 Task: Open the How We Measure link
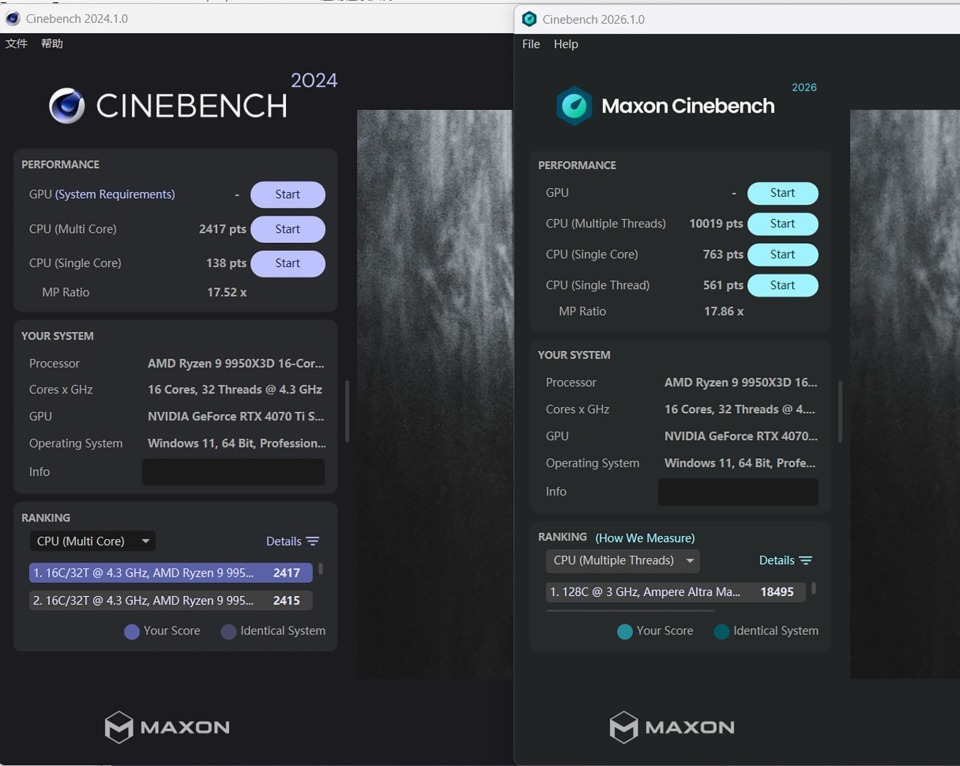coord(645,538)
